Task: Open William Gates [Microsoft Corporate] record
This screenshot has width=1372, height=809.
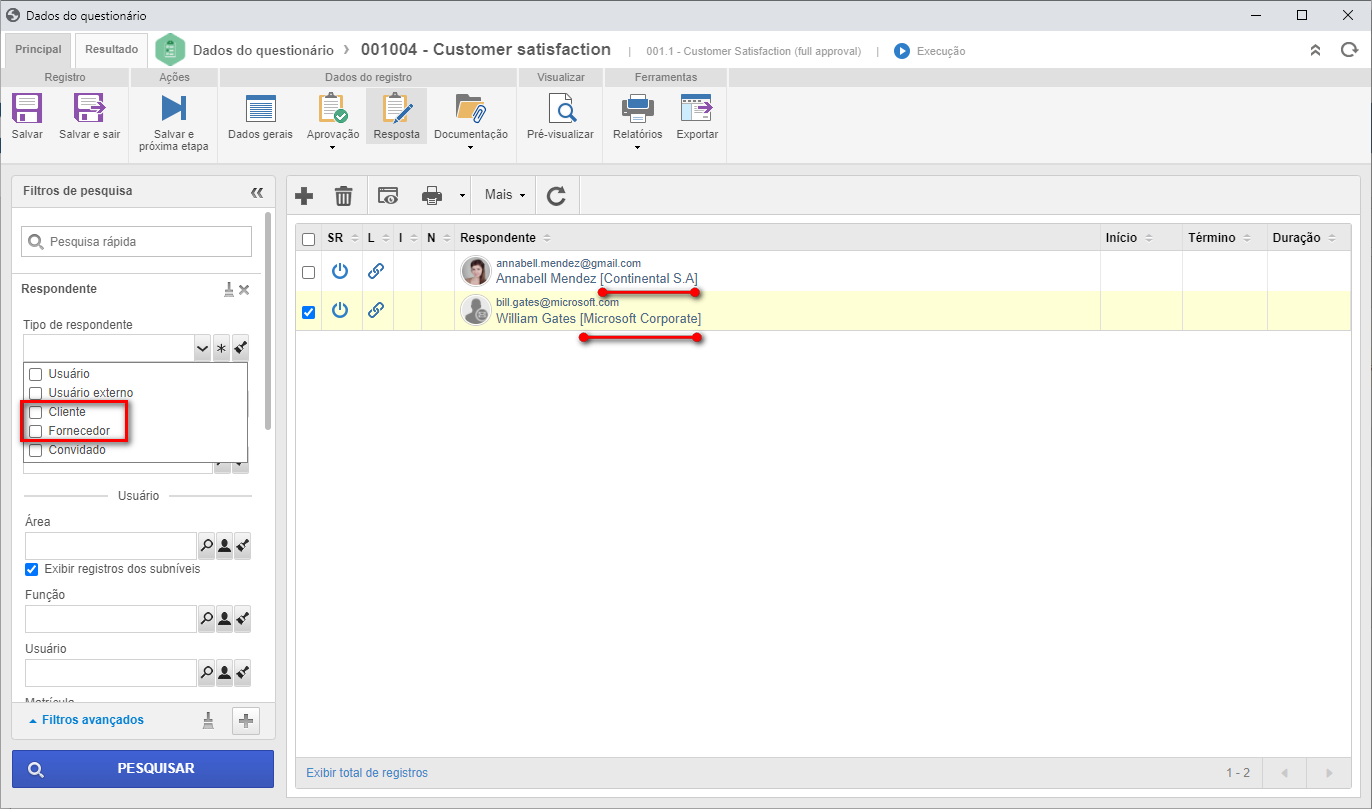Action: tap(598, 318)
